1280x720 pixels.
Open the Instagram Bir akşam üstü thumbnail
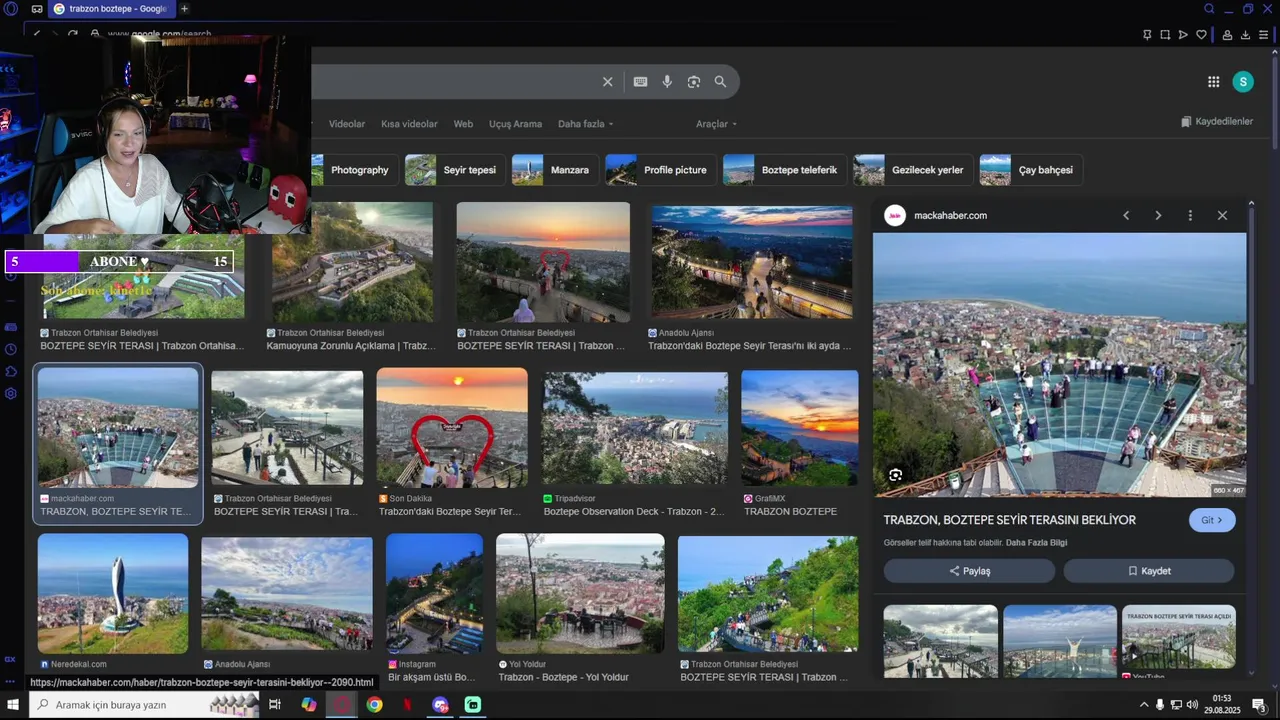(x=434, y=594)
